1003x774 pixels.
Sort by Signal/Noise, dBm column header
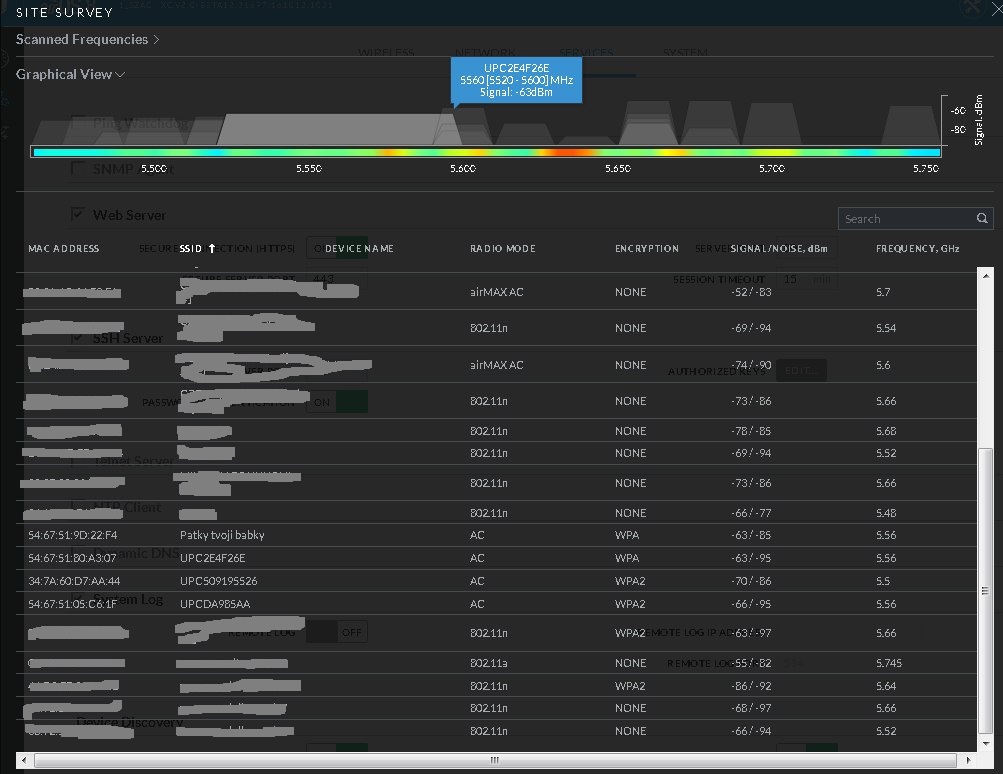click(x=778, y=248)
